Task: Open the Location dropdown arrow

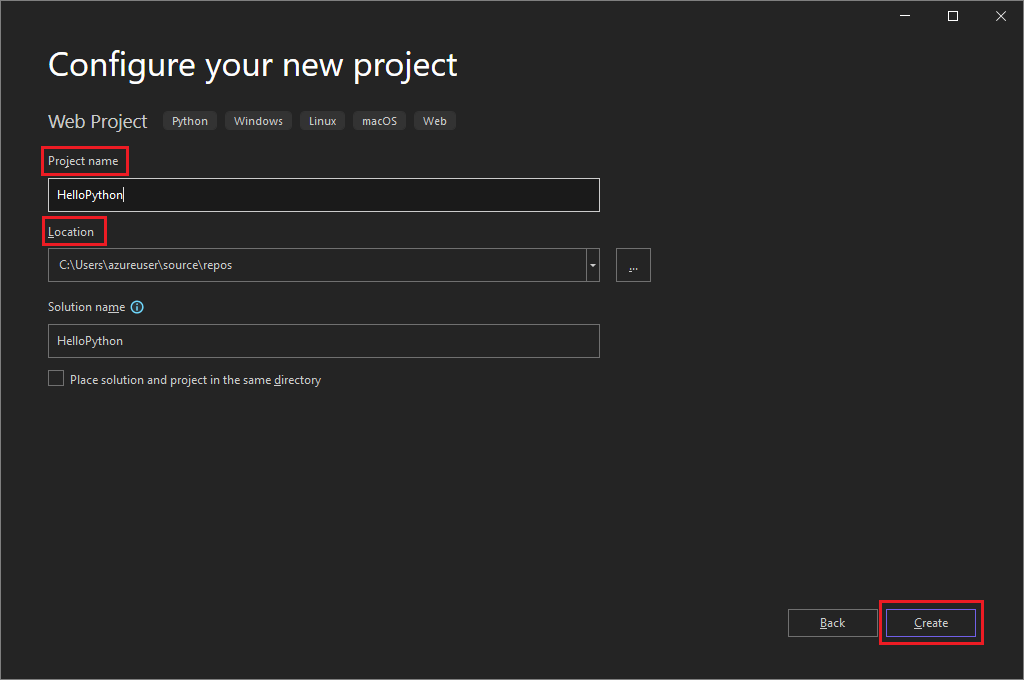Action: [x=593, y=265]
